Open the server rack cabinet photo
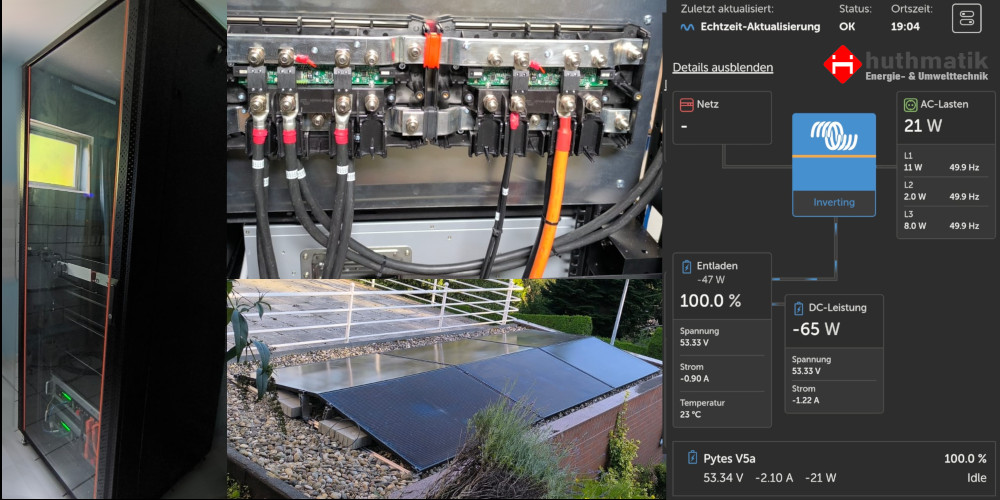Image resolution: width=1000 pixels, height=500 pixels. coord(113,250)
